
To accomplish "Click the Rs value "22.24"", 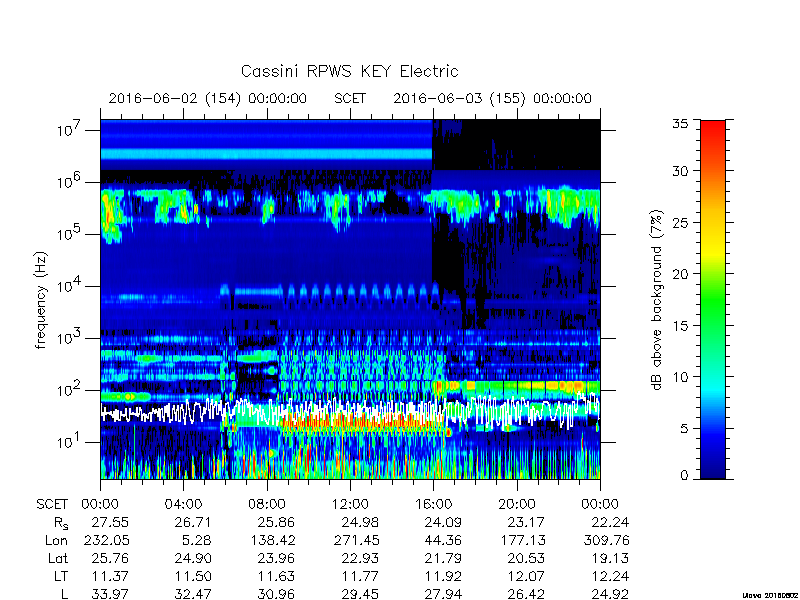I will [610, 522].
